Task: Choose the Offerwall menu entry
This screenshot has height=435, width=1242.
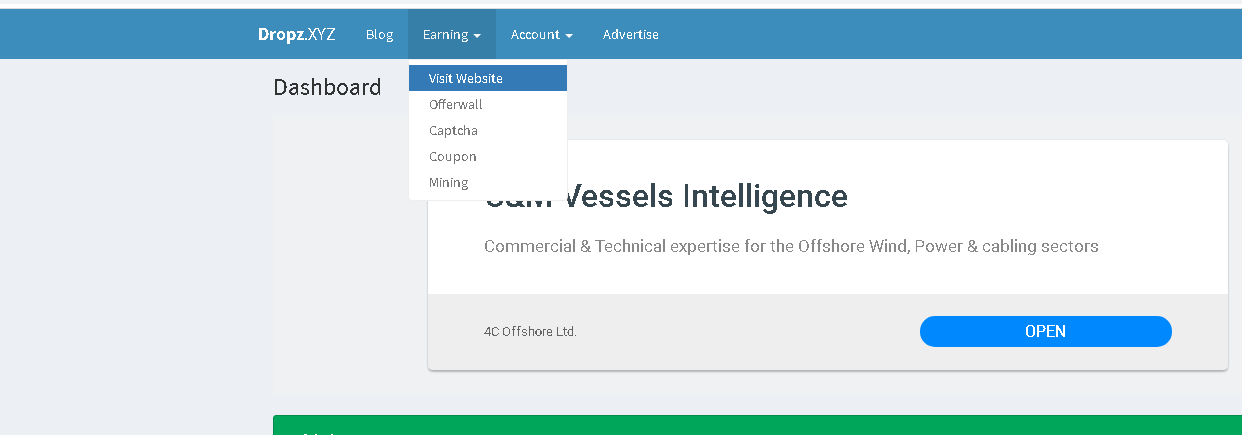Action: click(x=456, y=104)
